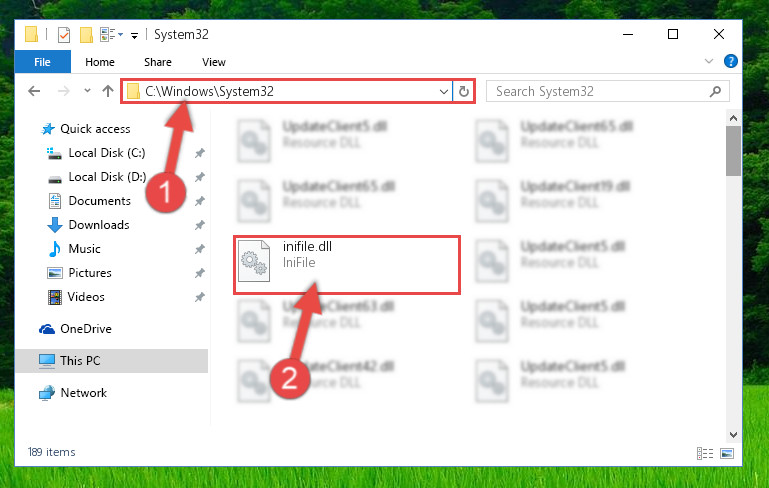Select the inifile.dll file
769x488 pixels.
point(347,265)
